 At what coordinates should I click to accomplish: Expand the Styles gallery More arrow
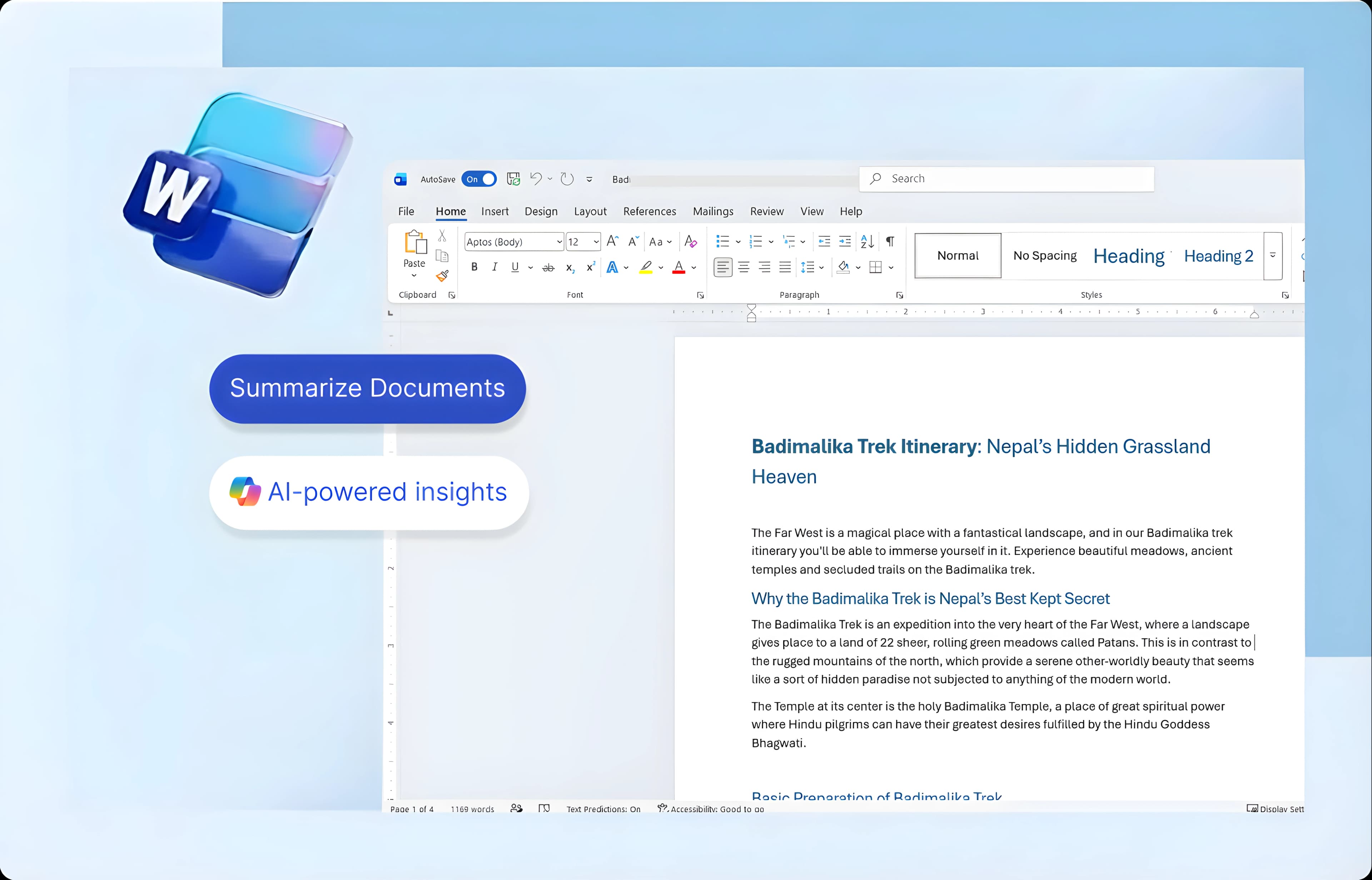point(1273,255)
